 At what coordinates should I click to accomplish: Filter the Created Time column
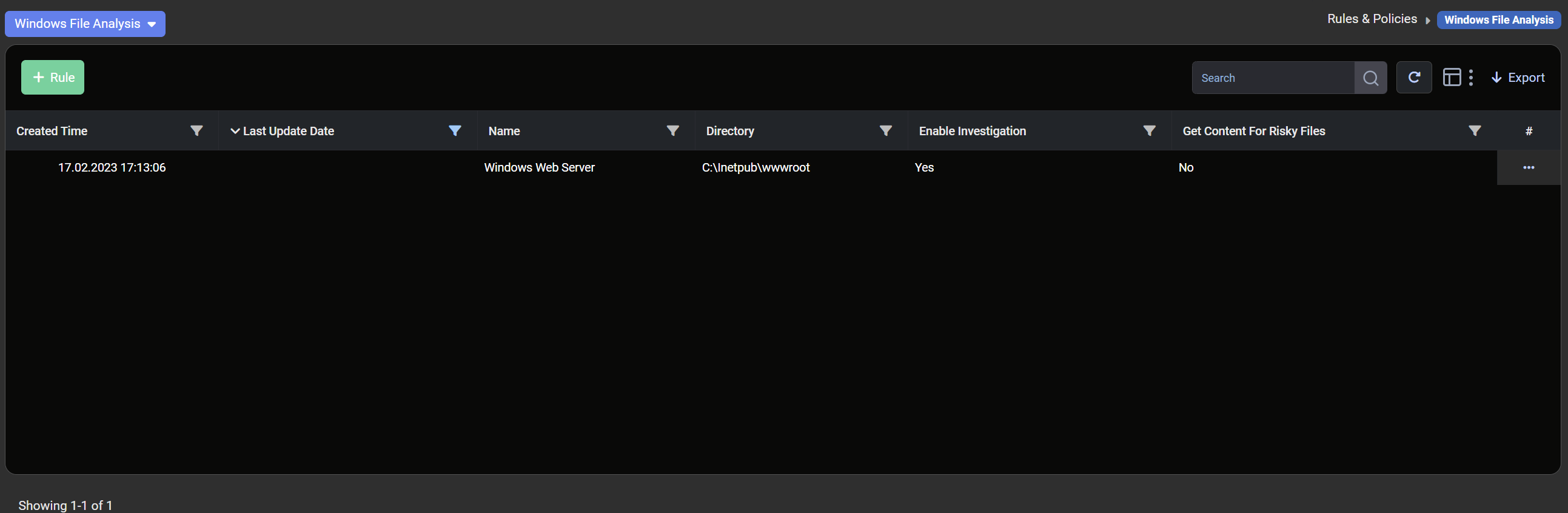tap(196, 131)
